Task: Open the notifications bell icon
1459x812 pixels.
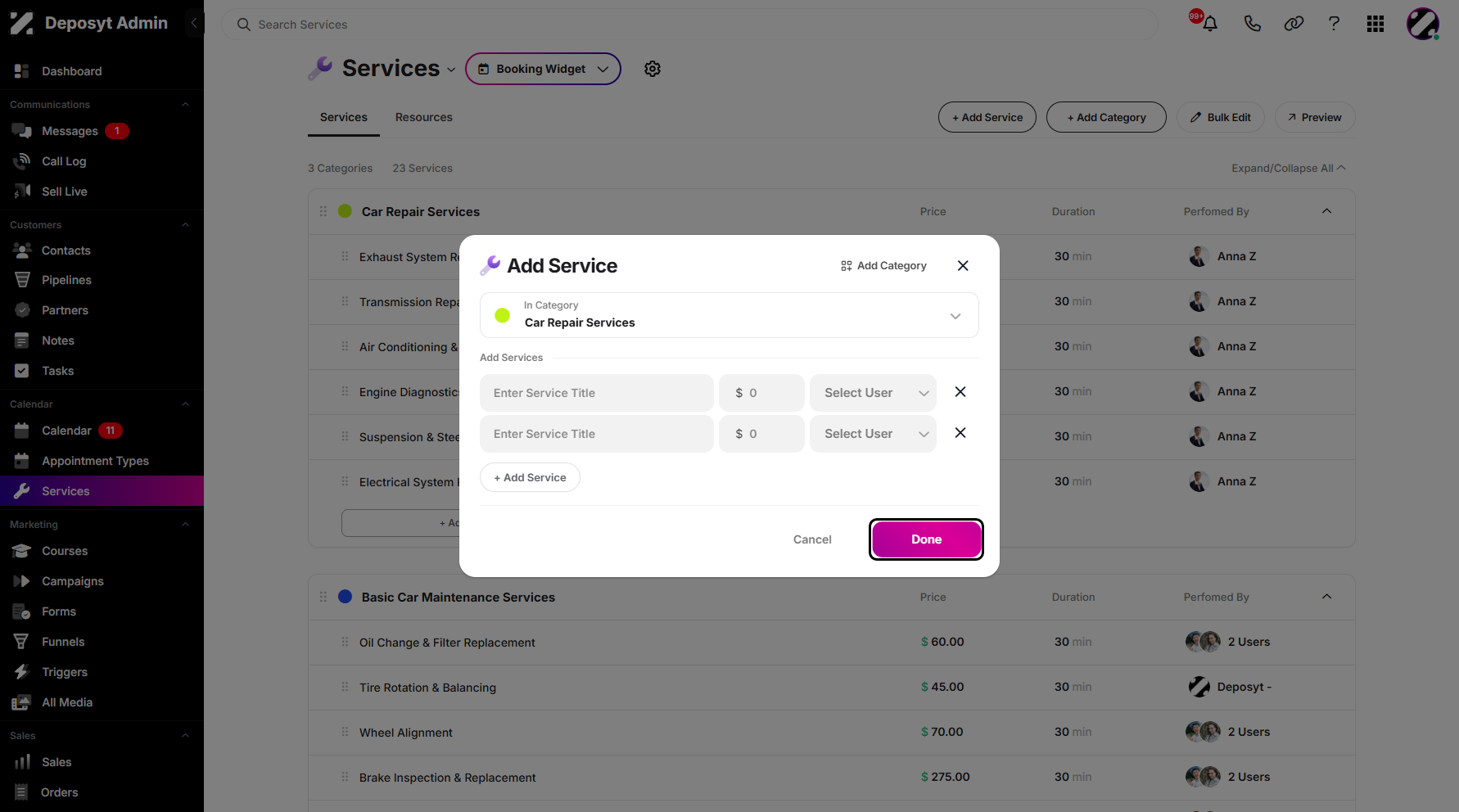Action: [x=1209, y=24]
